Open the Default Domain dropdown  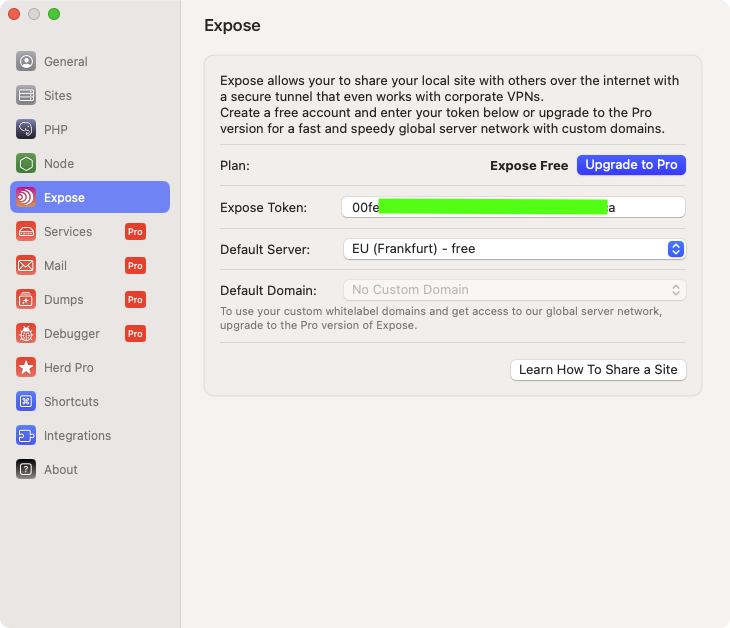click(x=513, y=290)
